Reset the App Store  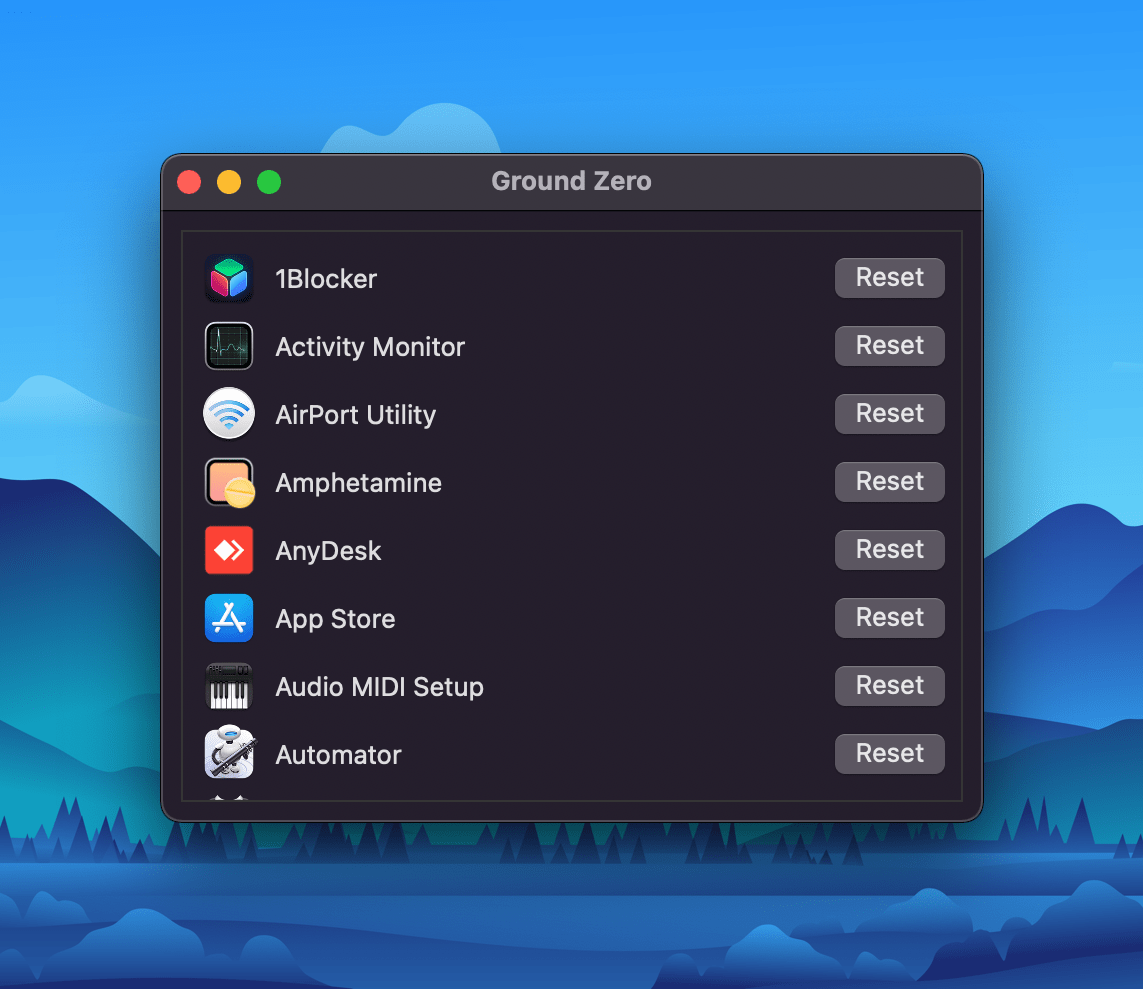click(x=889, y=618)
